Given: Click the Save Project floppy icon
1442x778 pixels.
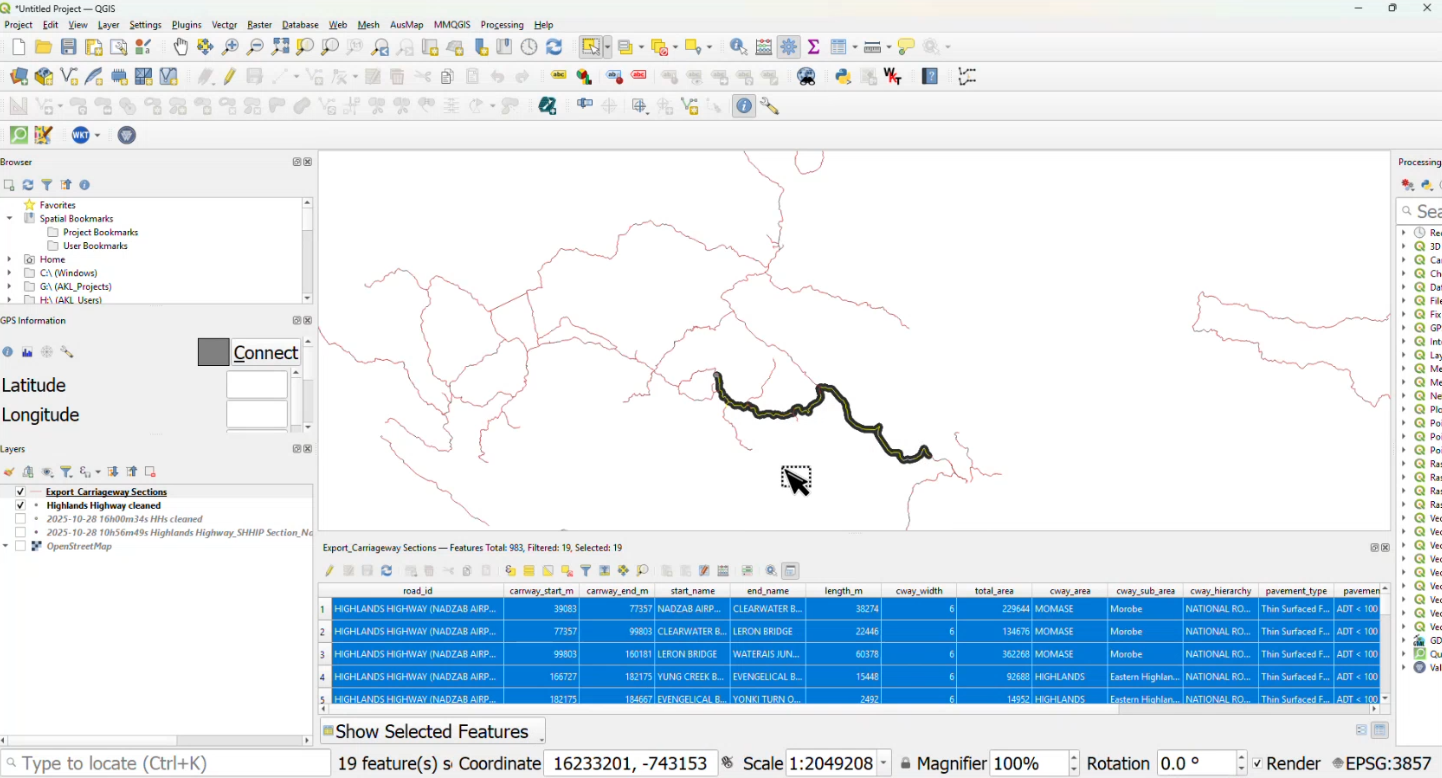Looking at the screenshot, I should point(68,47).
